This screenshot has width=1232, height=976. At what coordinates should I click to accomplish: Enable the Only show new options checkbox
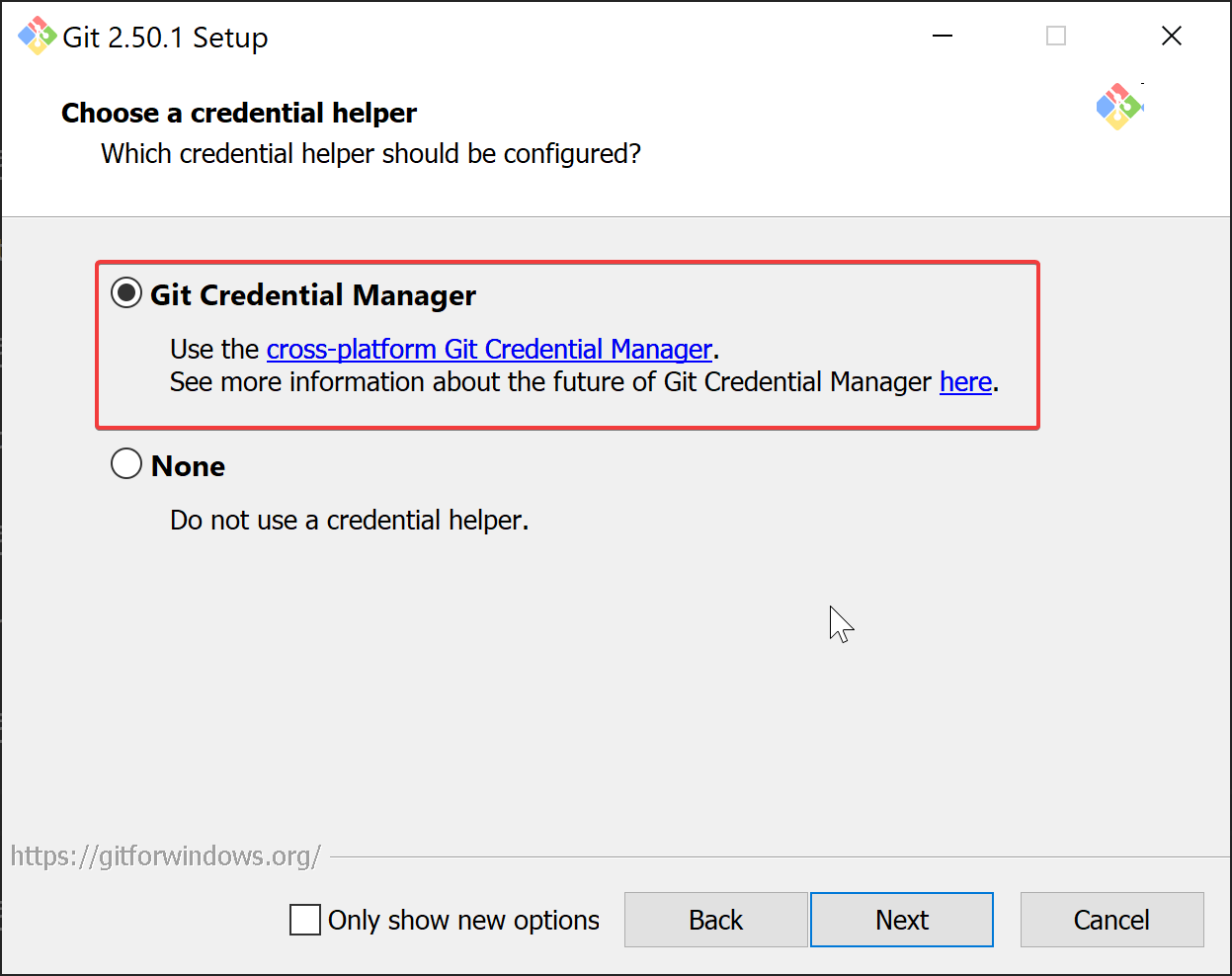click(305, 920)
